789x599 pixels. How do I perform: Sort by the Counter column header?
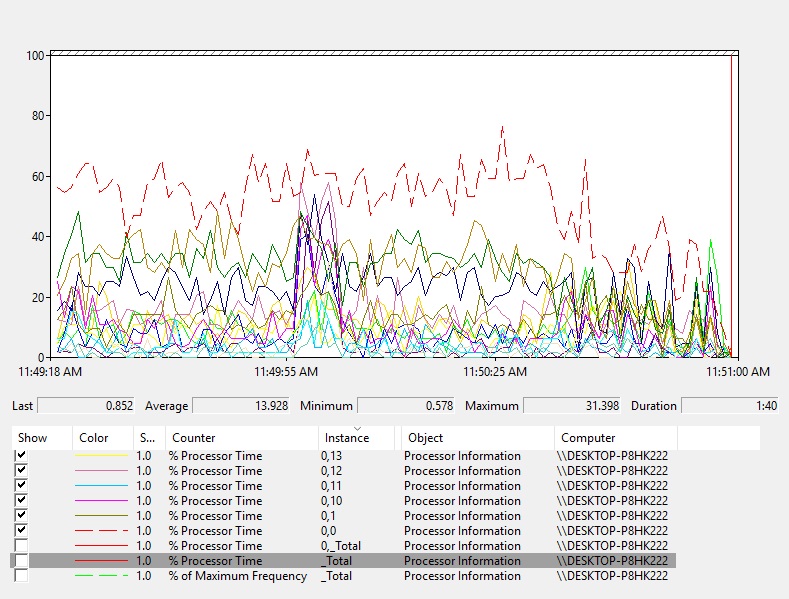point(242,438)
